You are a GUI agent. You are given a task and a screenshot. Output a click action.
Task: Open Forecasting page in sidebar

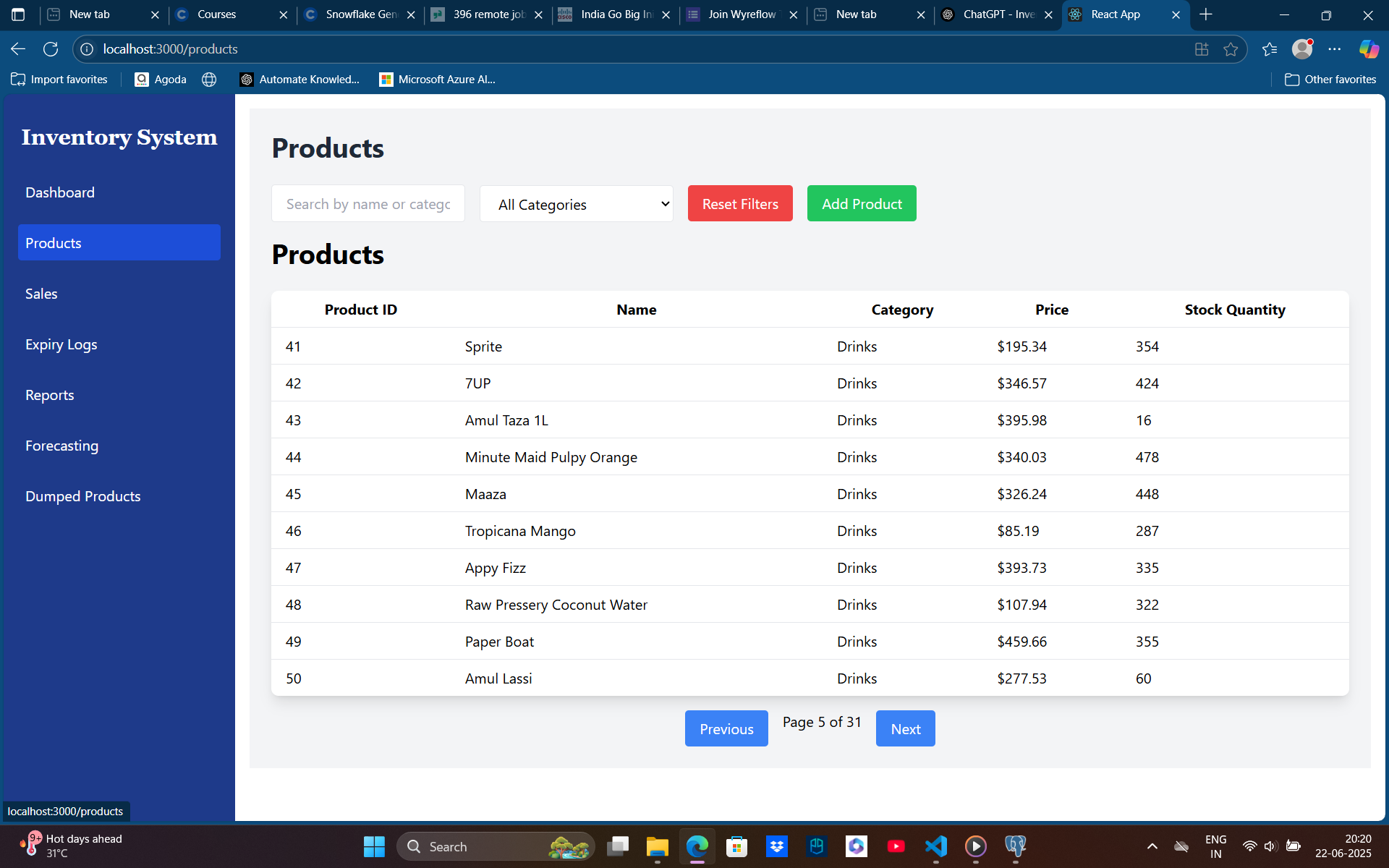click(x=119, y=446)
